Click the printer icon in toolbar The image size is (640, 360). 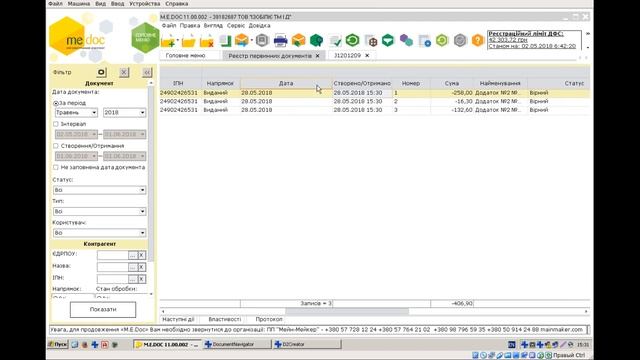tap(280, 40)
